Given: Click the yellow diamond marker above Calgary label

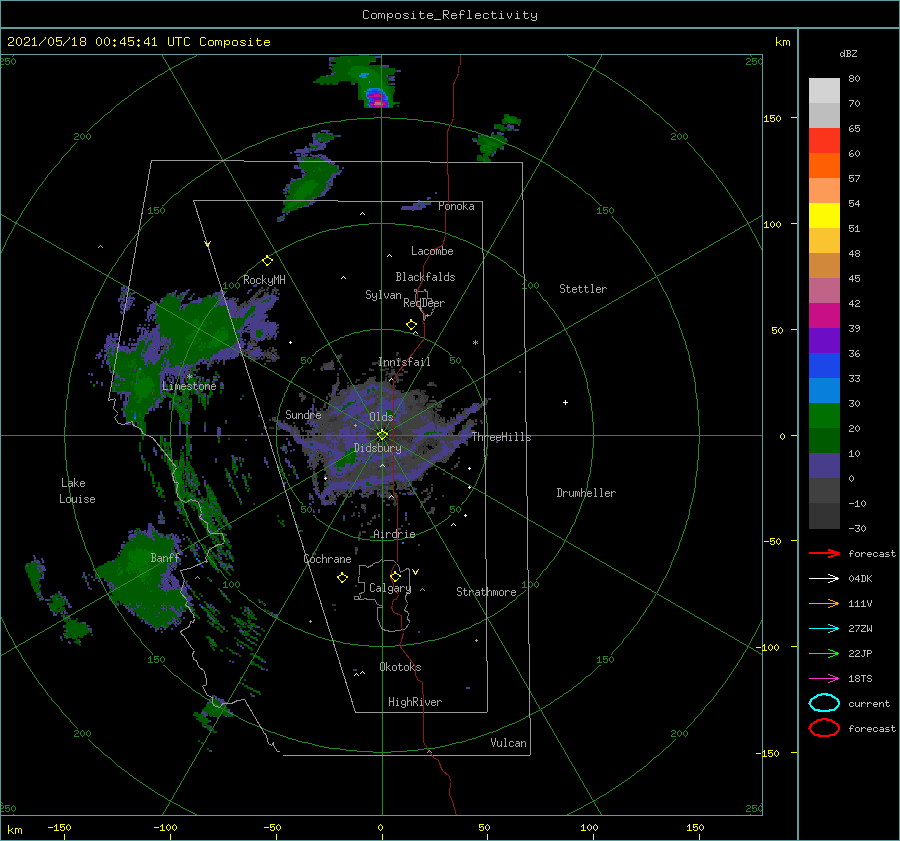Looking at the screenshot, I should pos(395,576).
